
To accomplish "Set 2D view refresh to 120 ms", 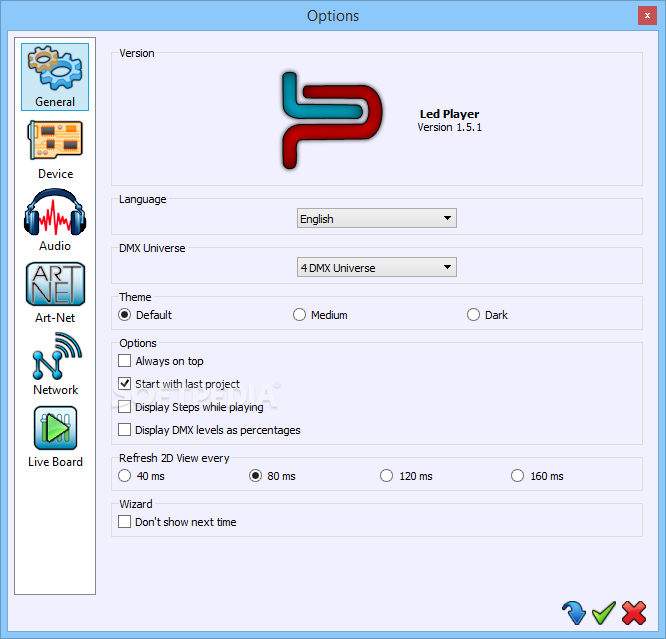I will coord(387,475).
